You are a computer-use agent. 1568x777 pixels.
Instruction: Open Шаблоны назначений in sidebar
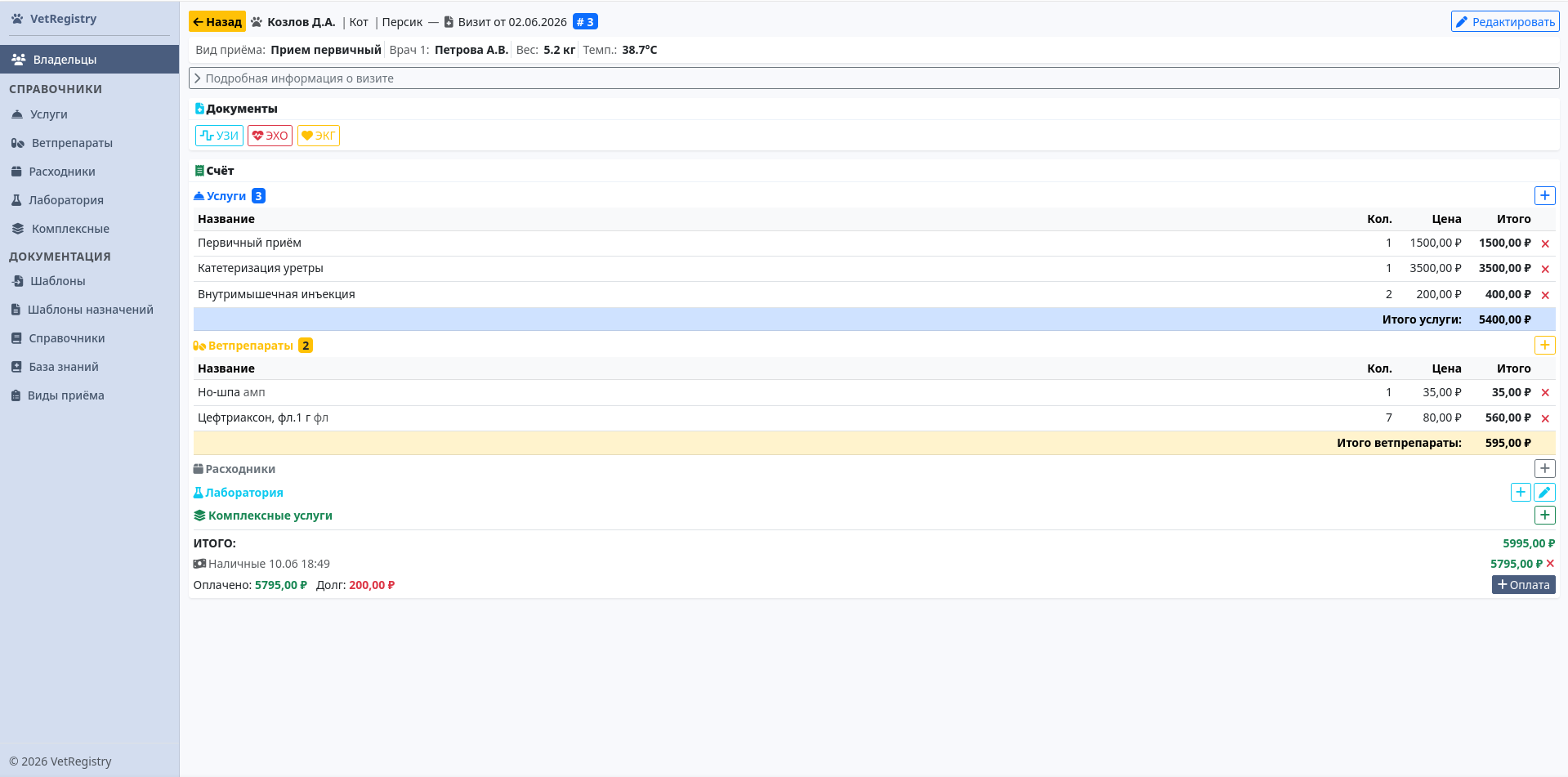(x=90, y=310)
